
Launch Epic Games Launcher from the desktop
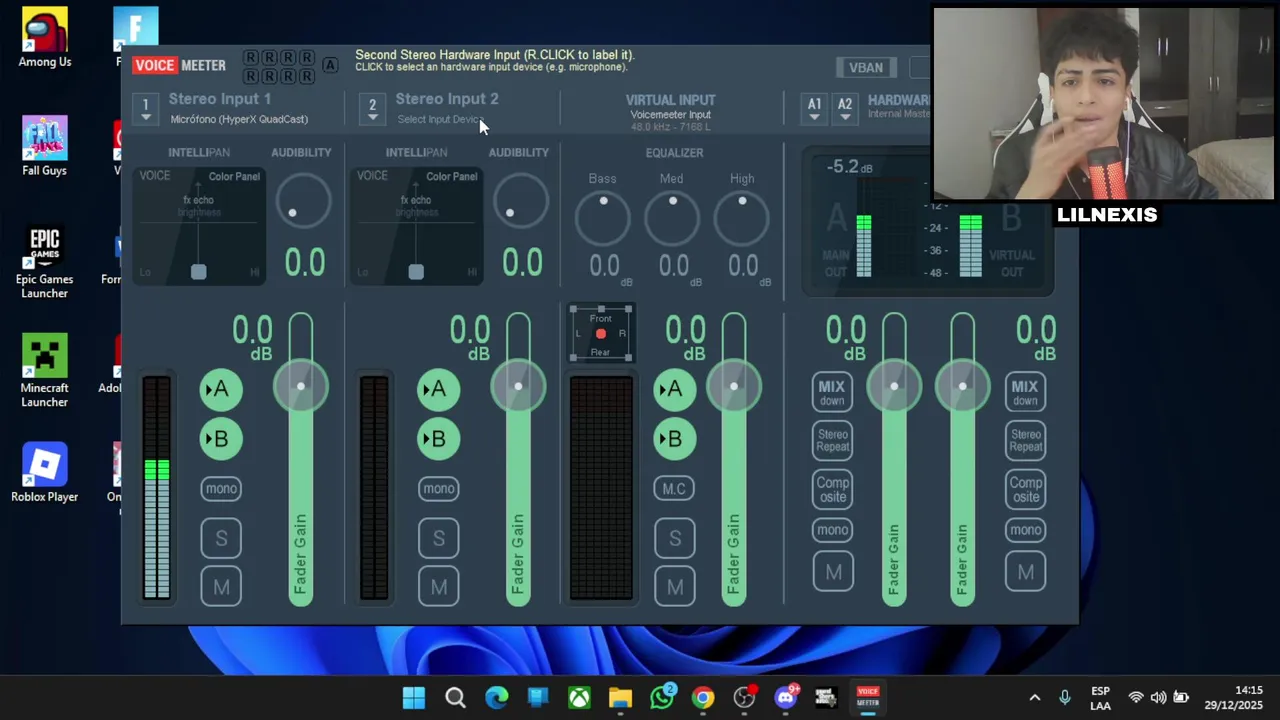point(44,262)
